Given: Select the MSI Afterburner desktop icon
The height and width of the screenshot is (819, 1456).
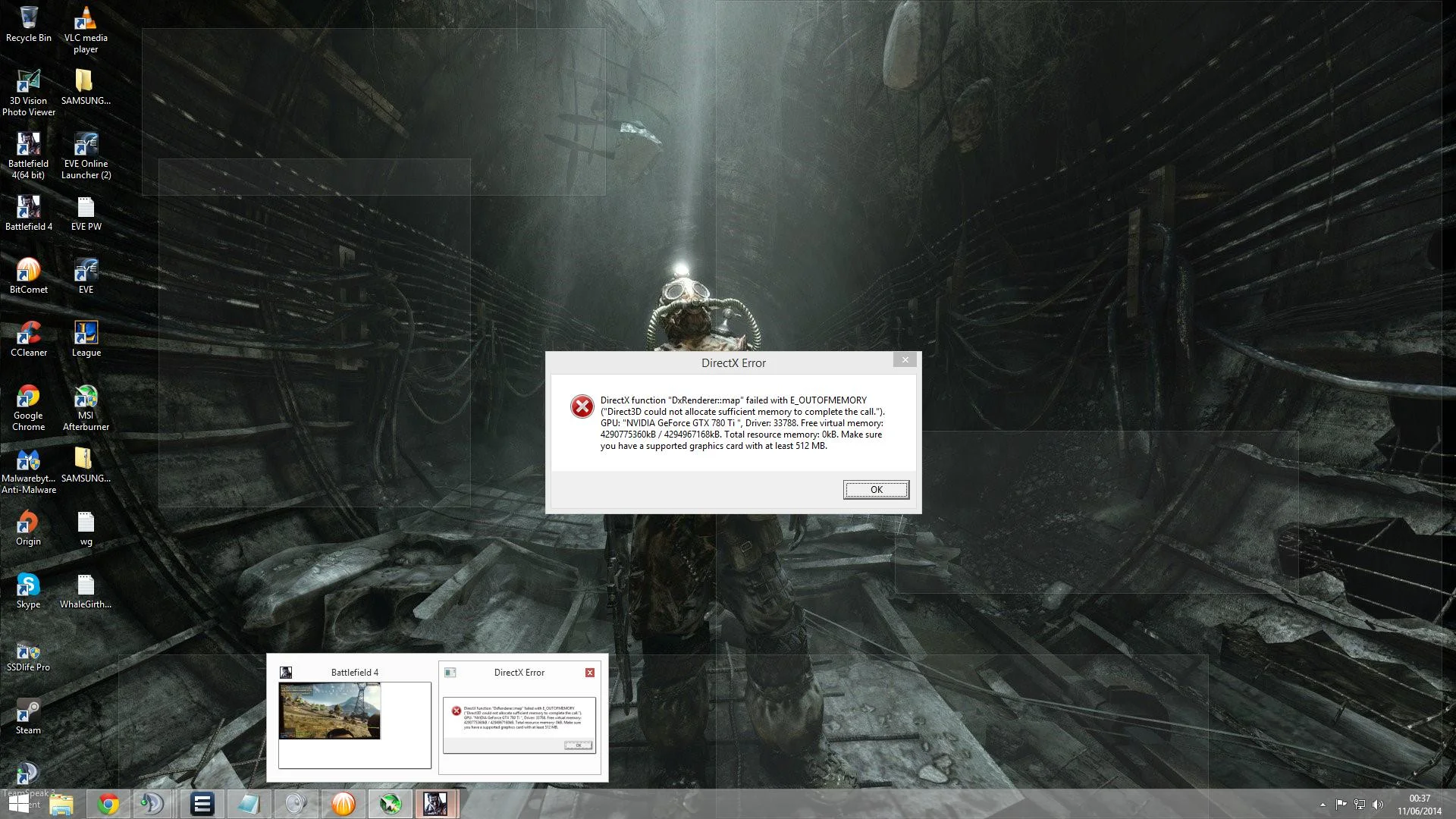Looking at the screenshot, I should pyautogui.click(x=86, y=407).
